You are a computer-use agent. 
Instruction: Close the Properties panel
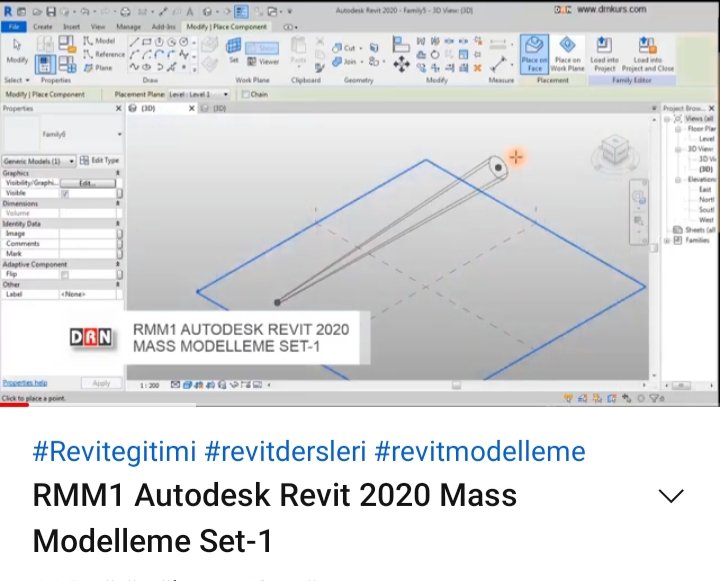point(118,108)
